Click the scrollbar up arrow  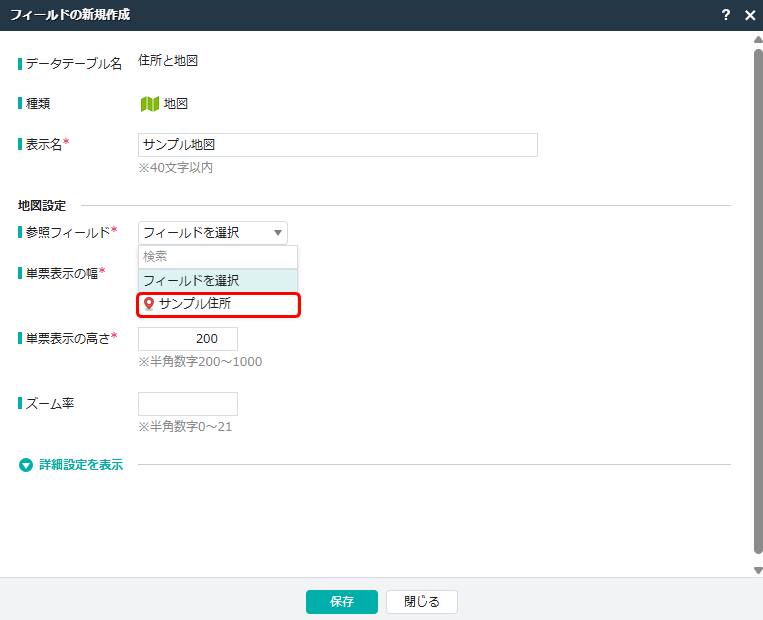(x=758, y=39)
